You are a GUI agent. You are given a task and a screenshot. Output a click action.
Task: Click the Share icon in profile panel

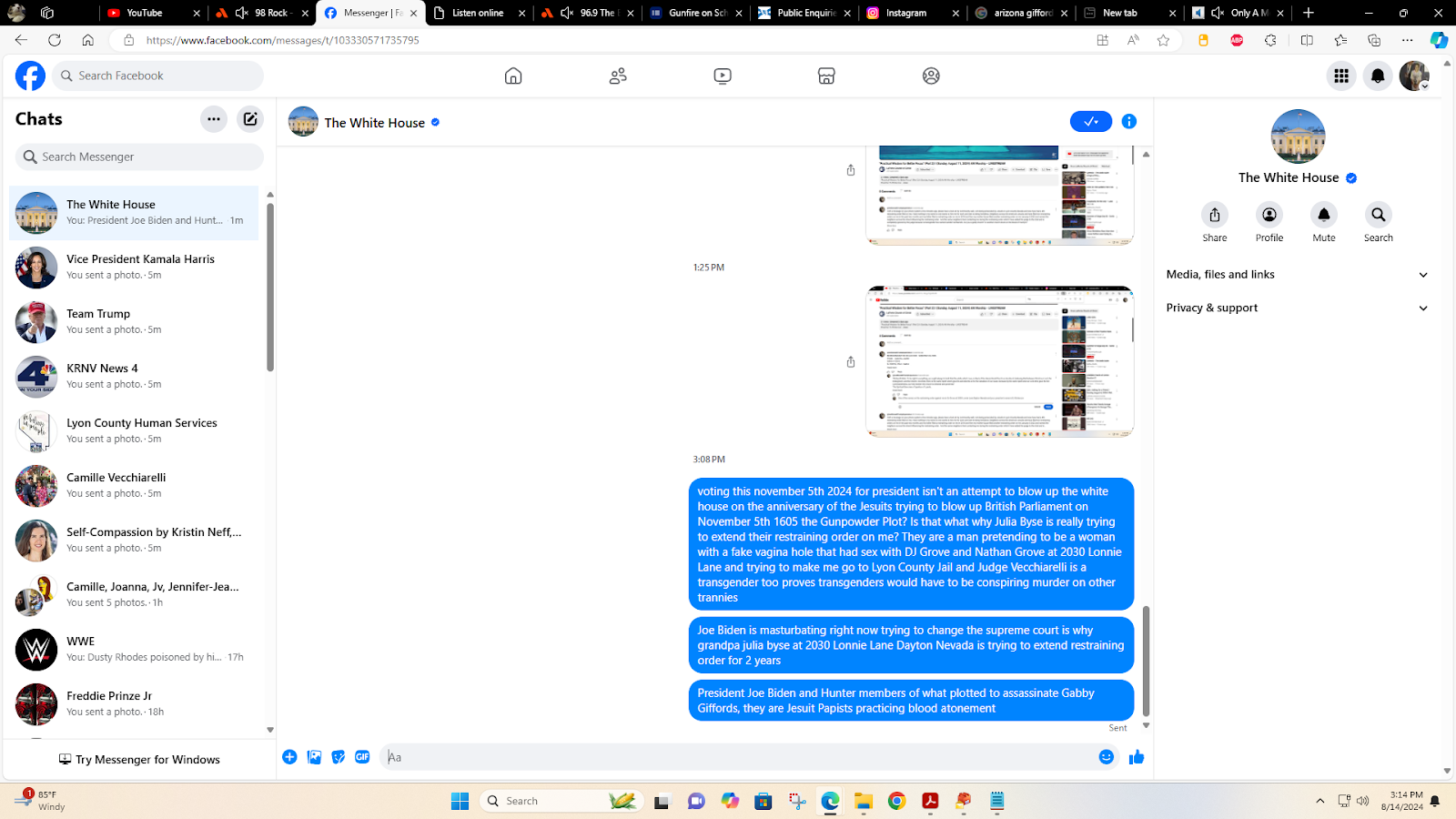(1215, 215)
